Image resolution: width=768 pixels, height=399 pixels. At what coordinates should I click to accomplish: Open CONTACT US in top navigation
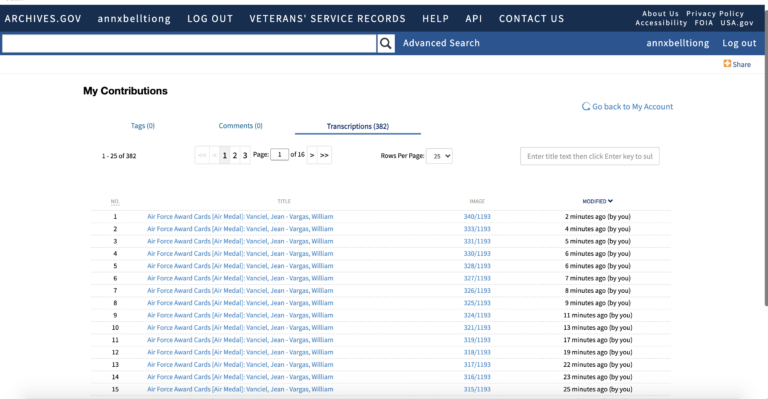coord(531,19)
